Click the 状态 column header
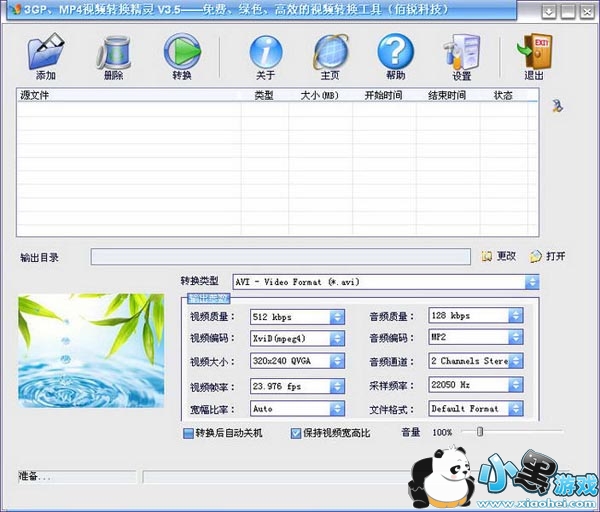This screenshot has height=512, width=600. [504, 95]
